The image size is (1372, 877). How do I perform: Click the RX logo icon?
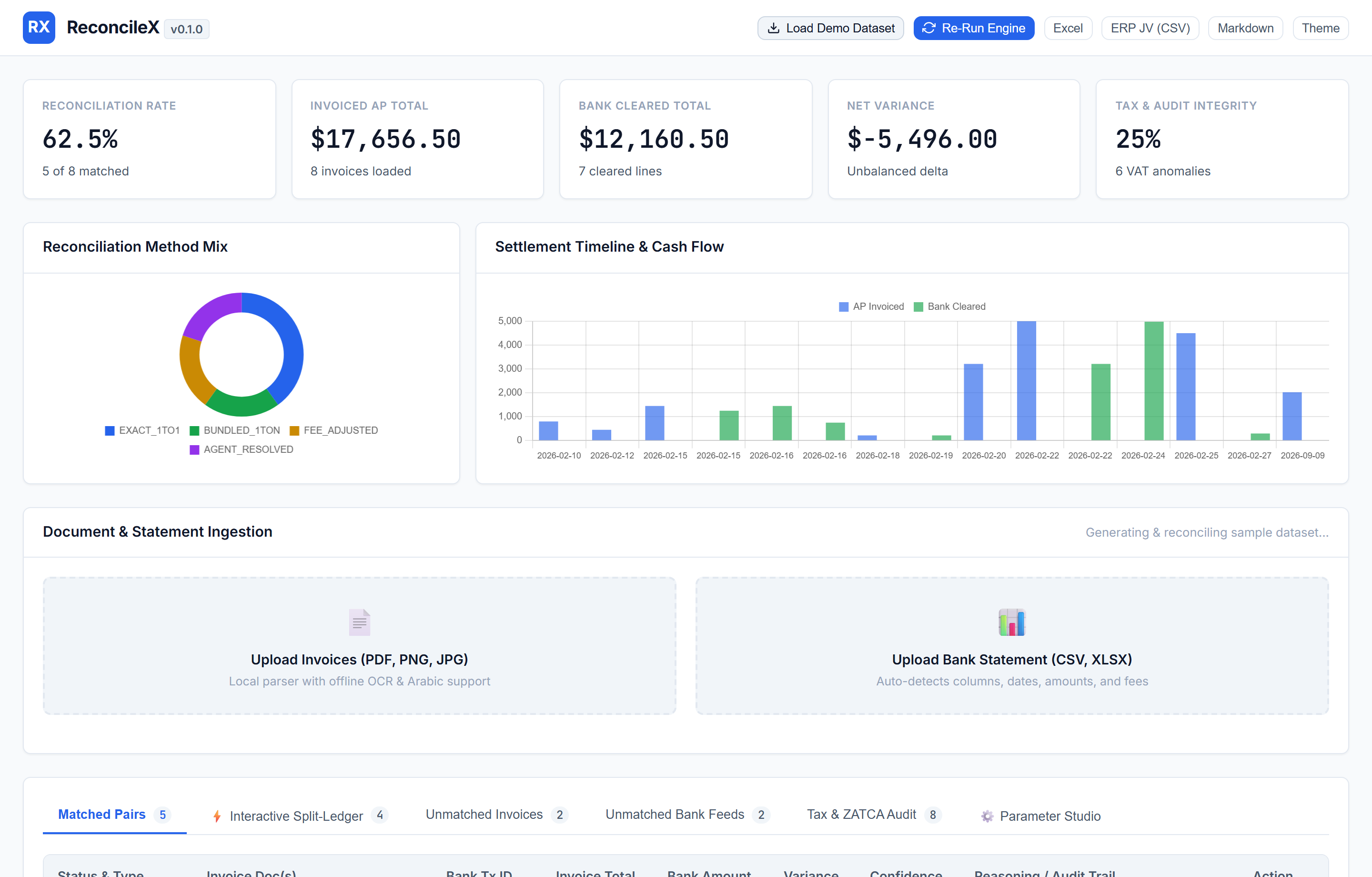click(39, 27)
